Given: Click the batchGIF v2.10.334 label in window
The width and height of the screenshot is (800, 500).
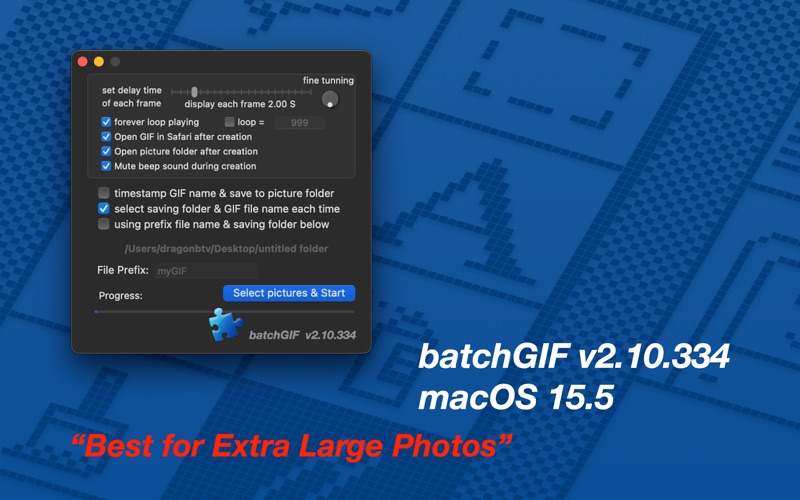Looking at the screenshot, I should tap(303, 335).
